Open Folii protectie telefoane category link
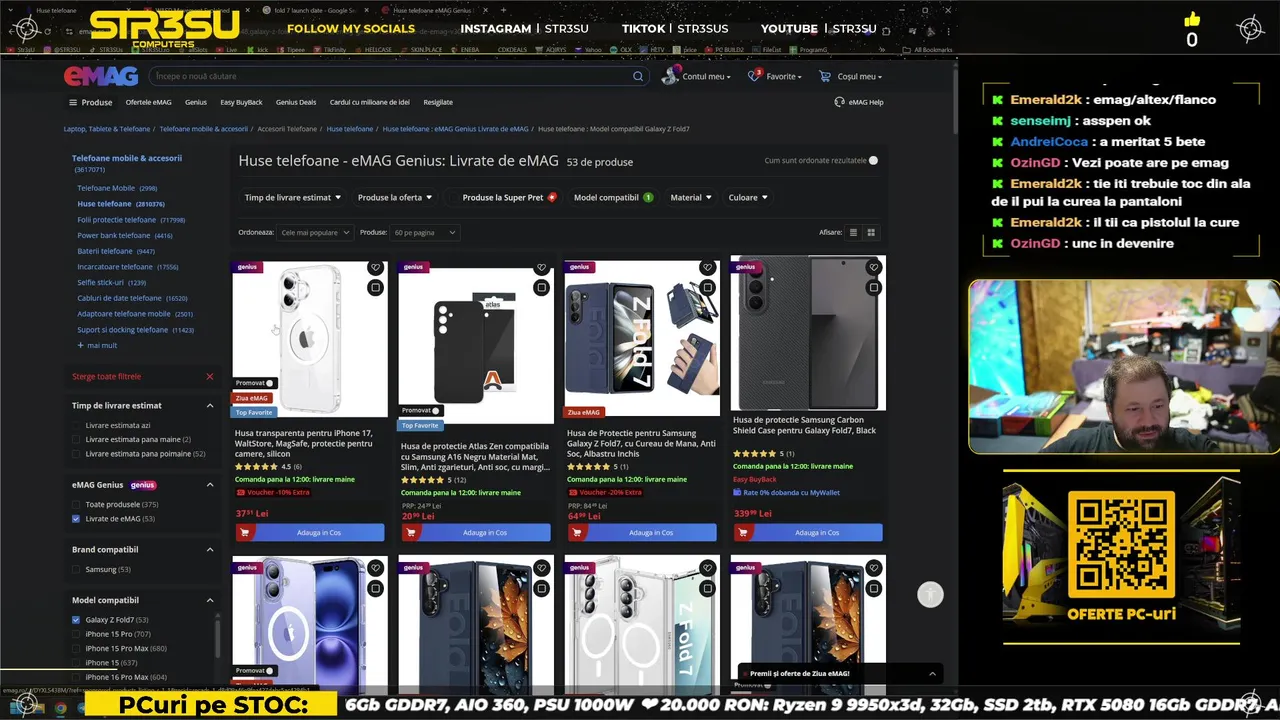This screenshot has width=1280, height=720. [117, 219]
